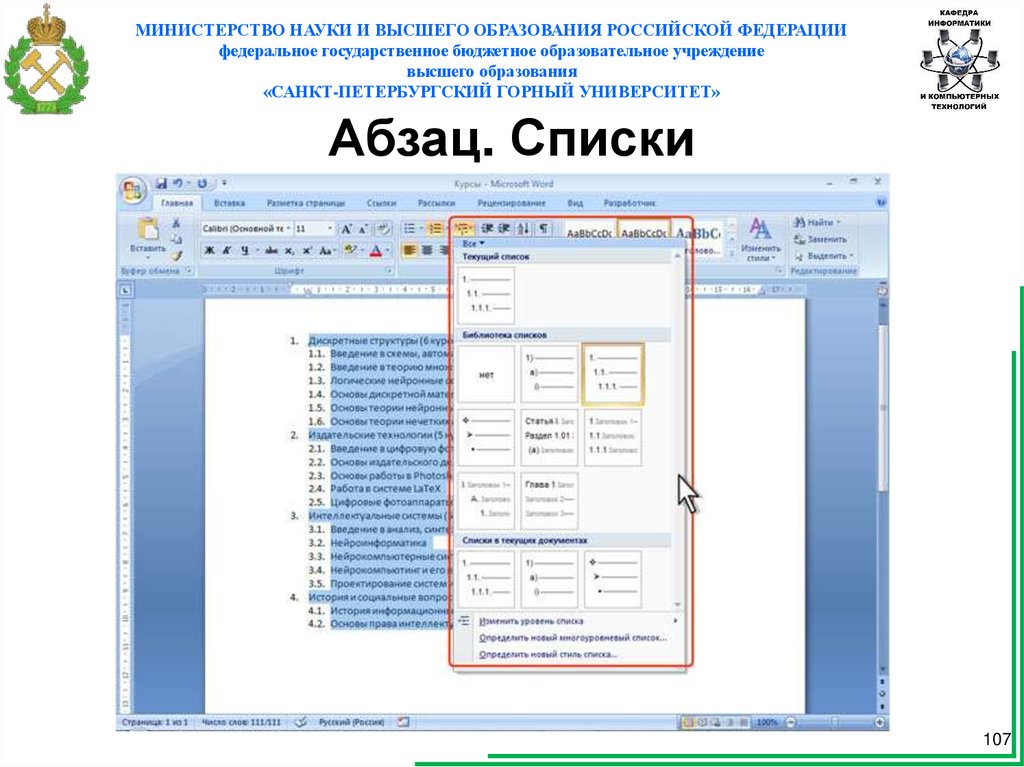
Task: Toggle the ruler corner tab selector
Action: (125, 289)
